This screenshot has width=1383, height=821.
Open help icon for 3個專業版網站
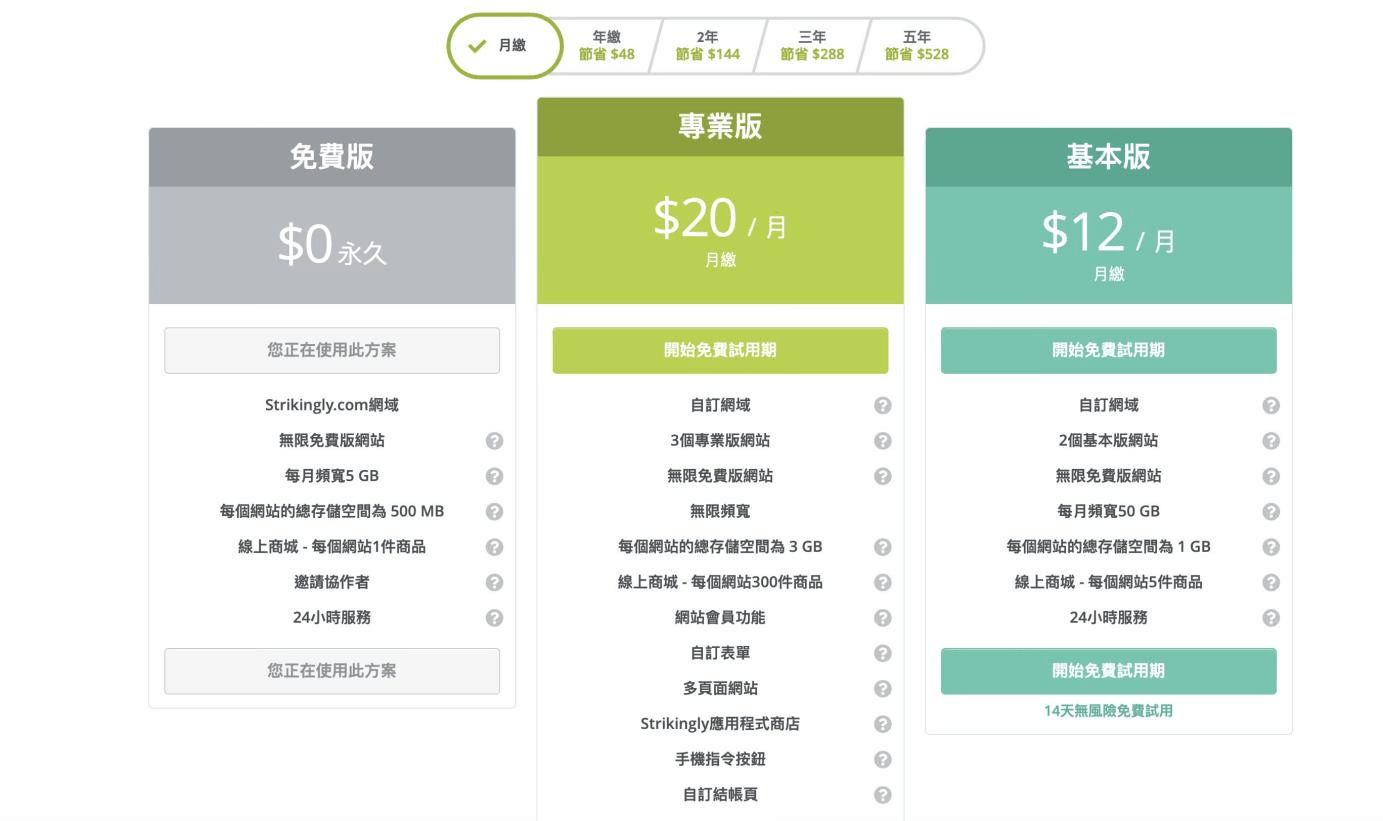(x=882, y=441)
